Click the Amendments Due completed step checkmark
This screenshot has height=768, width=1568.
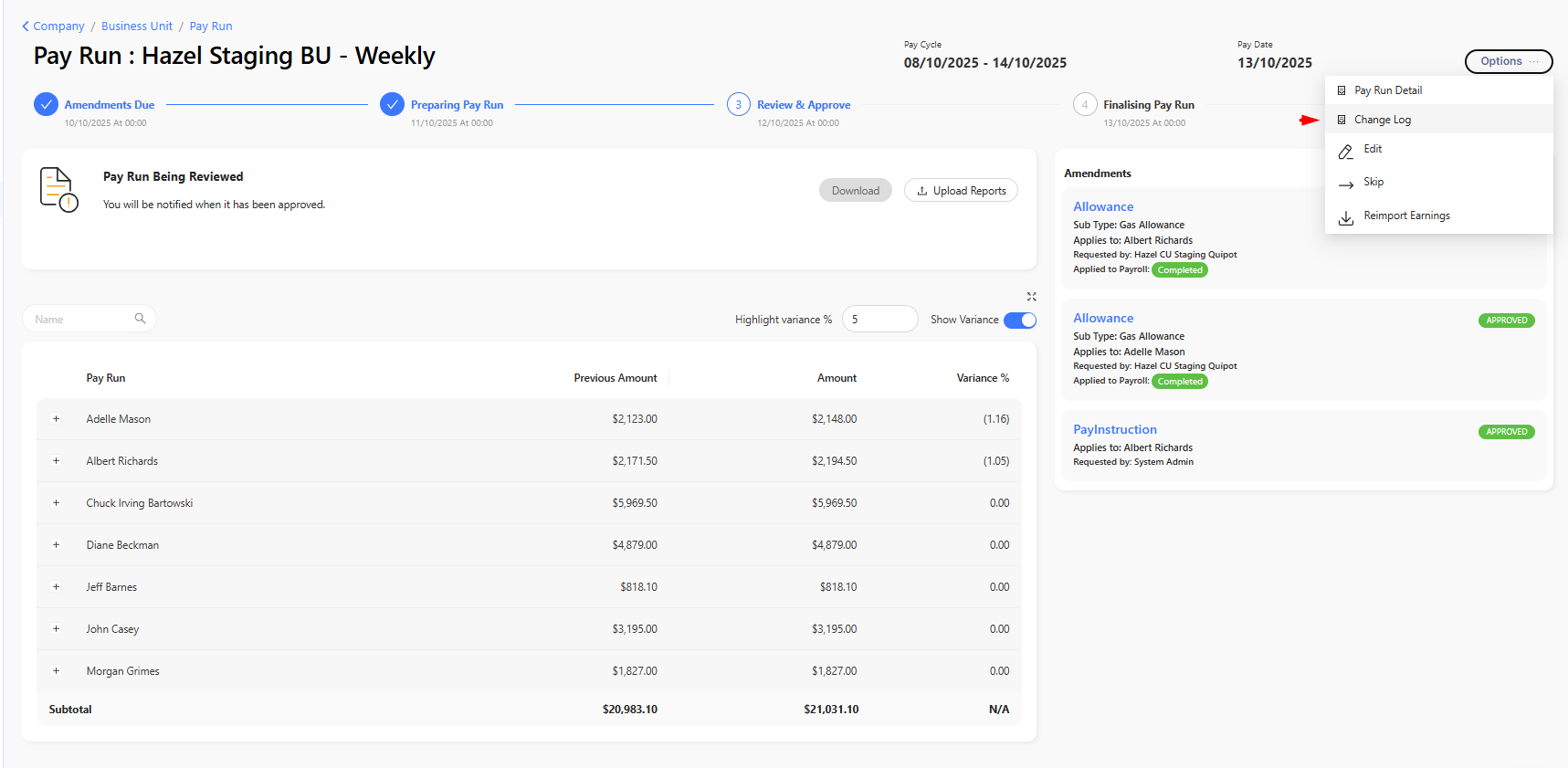tap(46, 104)
